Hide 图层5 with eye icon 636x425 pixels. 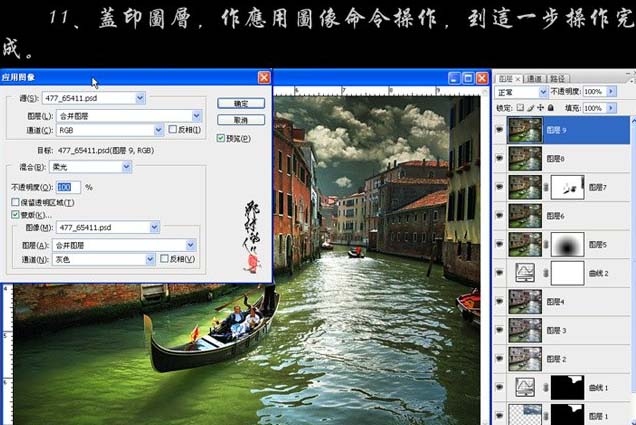(x=499, y=244)
